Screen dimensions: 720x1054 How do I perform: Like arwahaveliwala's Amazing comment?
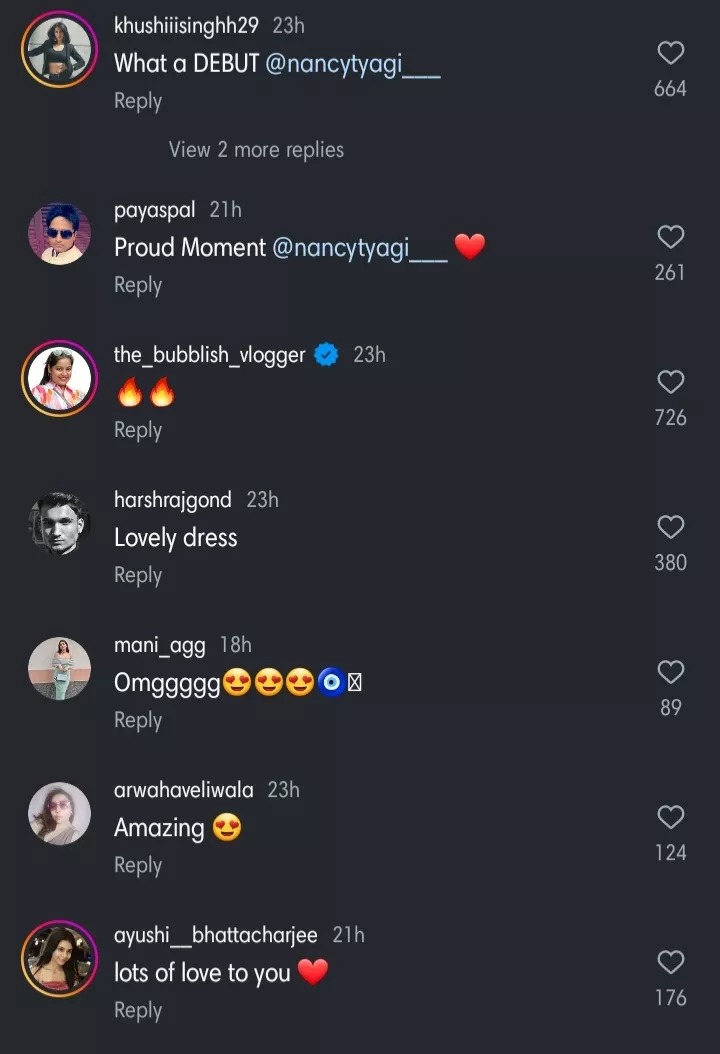670,817
